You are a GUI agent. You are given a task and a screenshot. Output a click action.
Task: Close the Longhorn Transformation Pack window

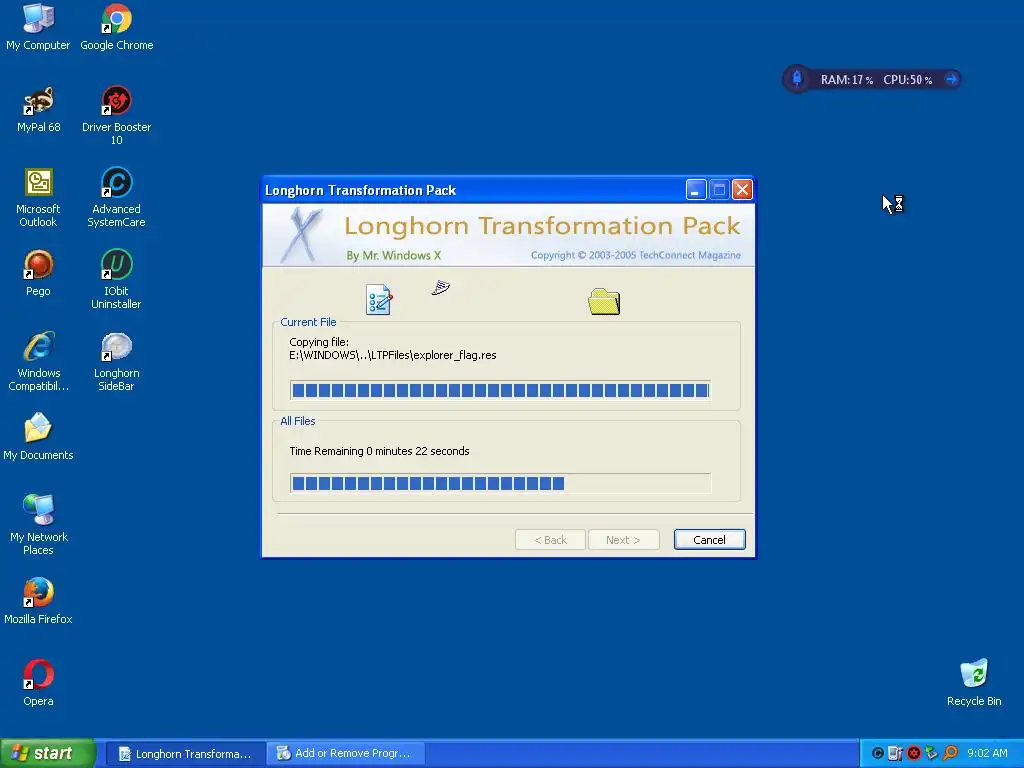click(x=742, y=190)
